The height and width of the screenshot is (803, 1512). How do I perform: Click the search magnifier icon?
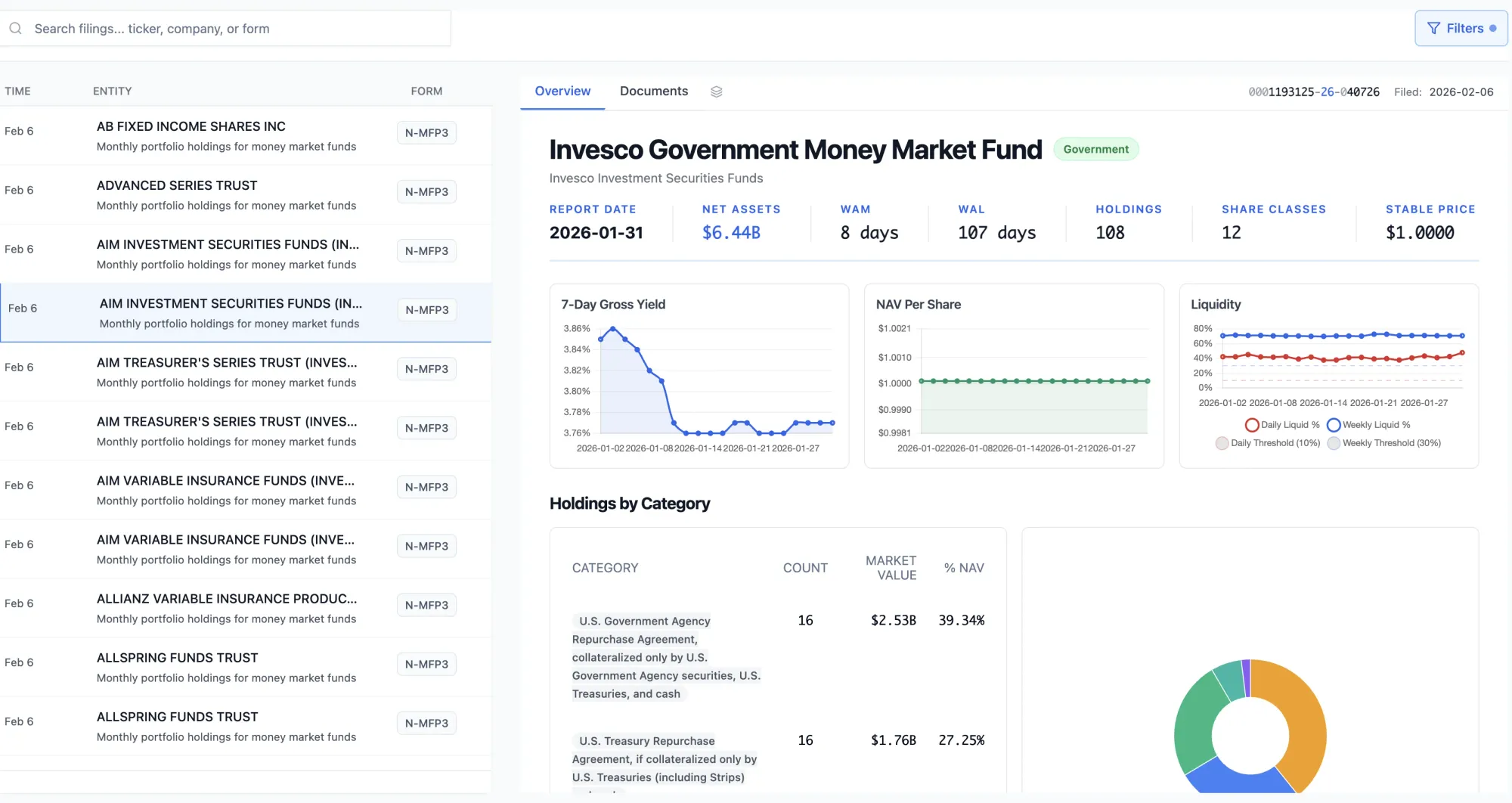pyautogui.click(x=15, y=29)
